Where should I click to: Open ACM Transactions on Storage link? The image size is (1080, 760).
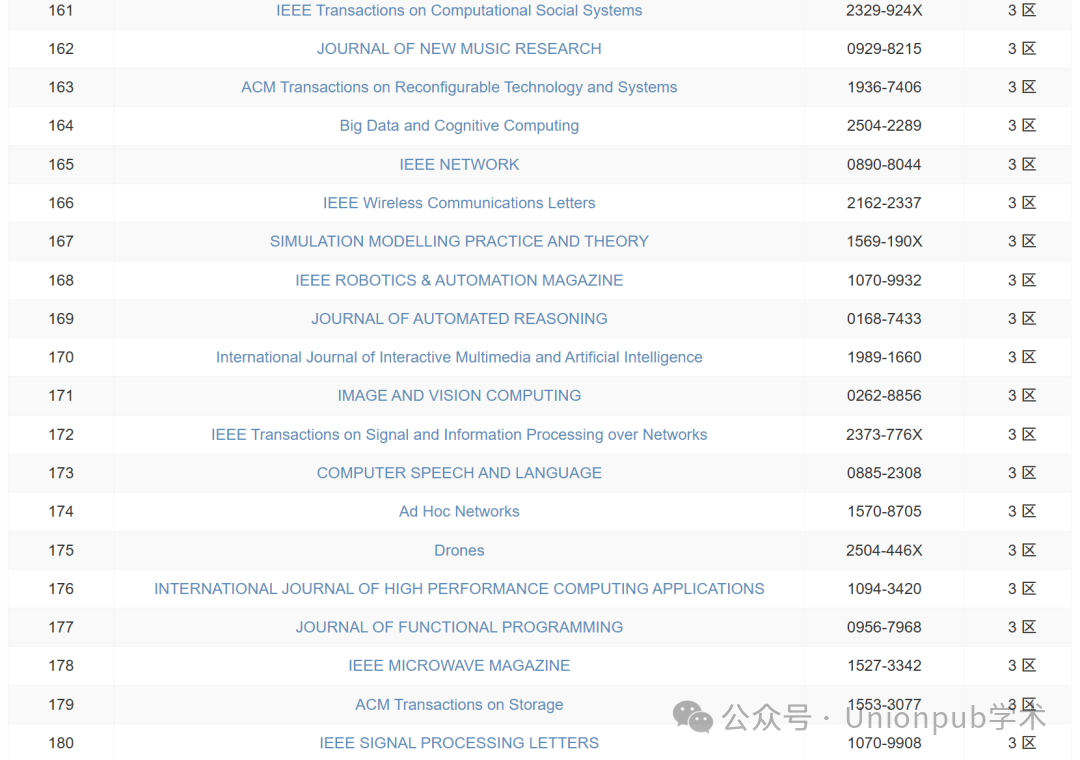459,705
